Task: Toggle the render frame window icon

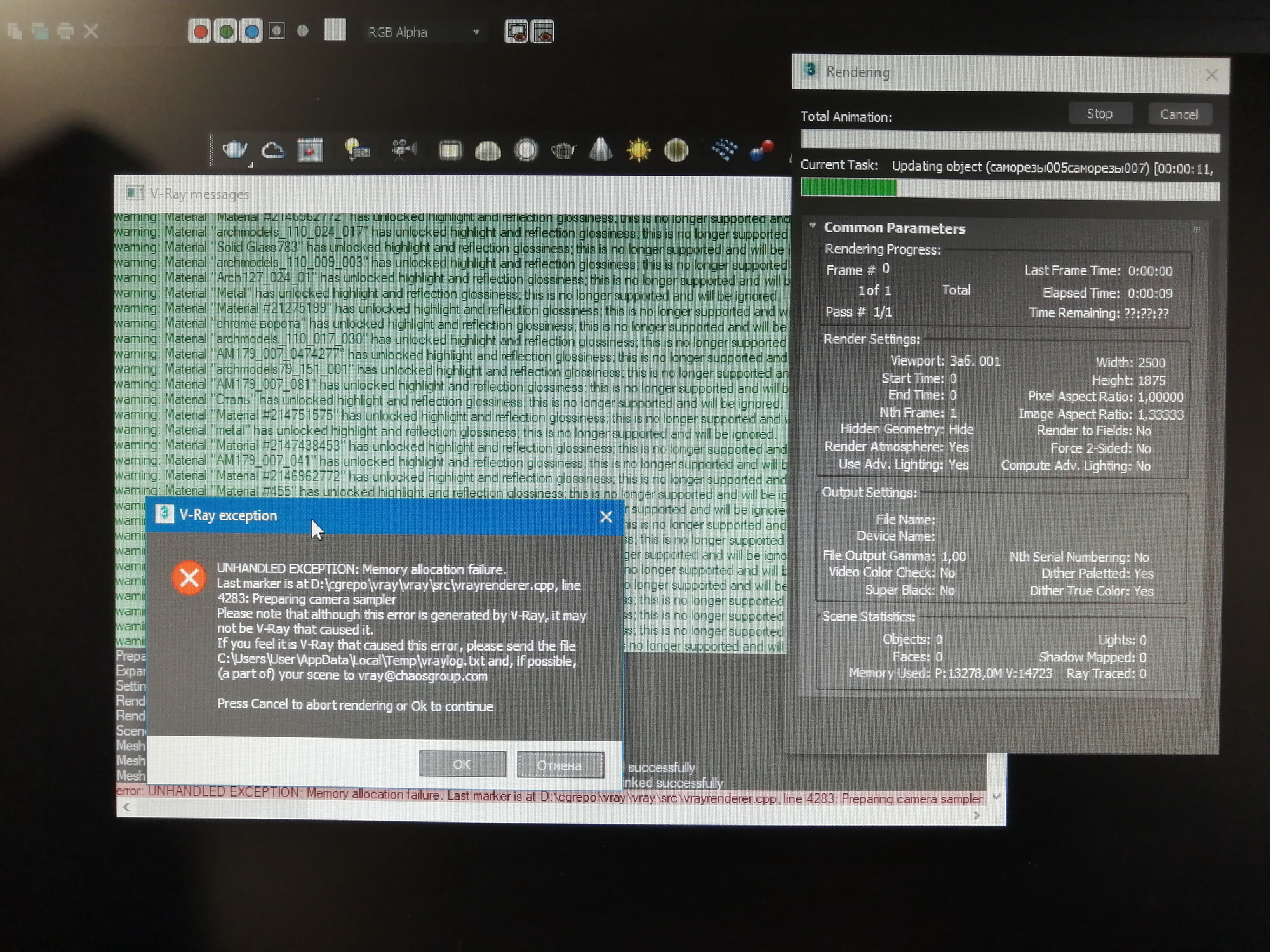Action: [x=515, y=31]
